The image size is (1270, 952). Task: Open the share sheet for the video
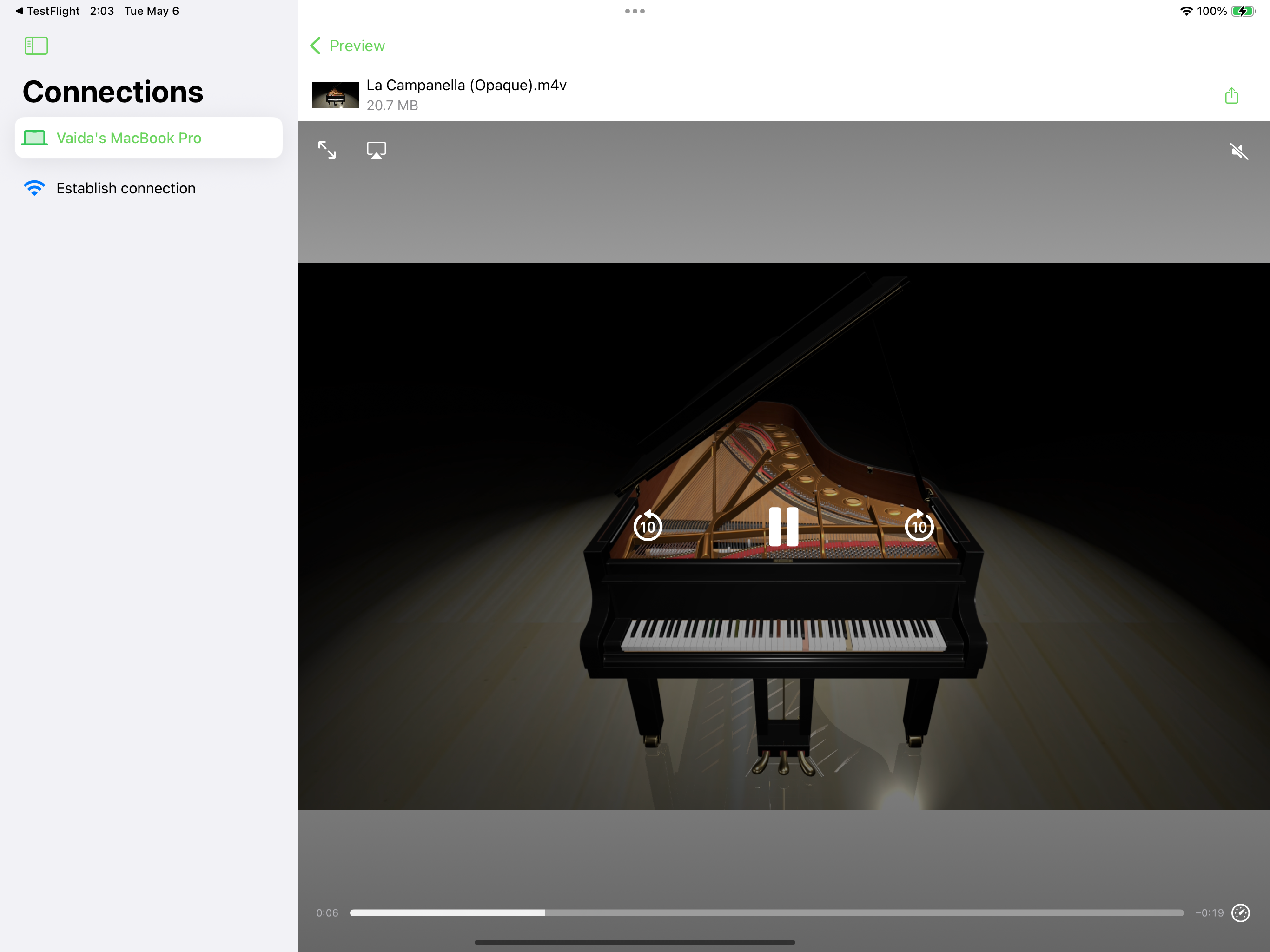[1231, 95]
